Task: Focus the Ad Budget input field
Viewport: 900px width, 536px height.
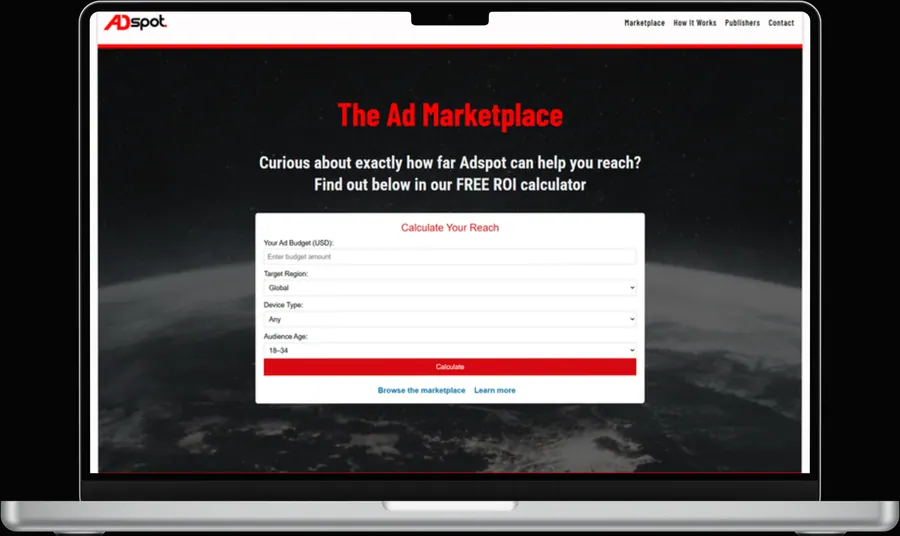Action: point(449,257)
